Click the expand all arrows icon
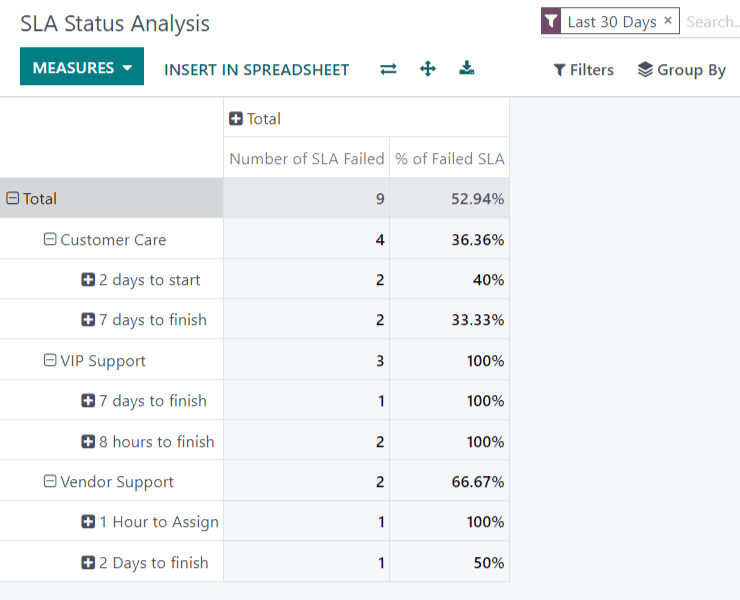This screenshot has height=600, width=740. coord(428,69)
